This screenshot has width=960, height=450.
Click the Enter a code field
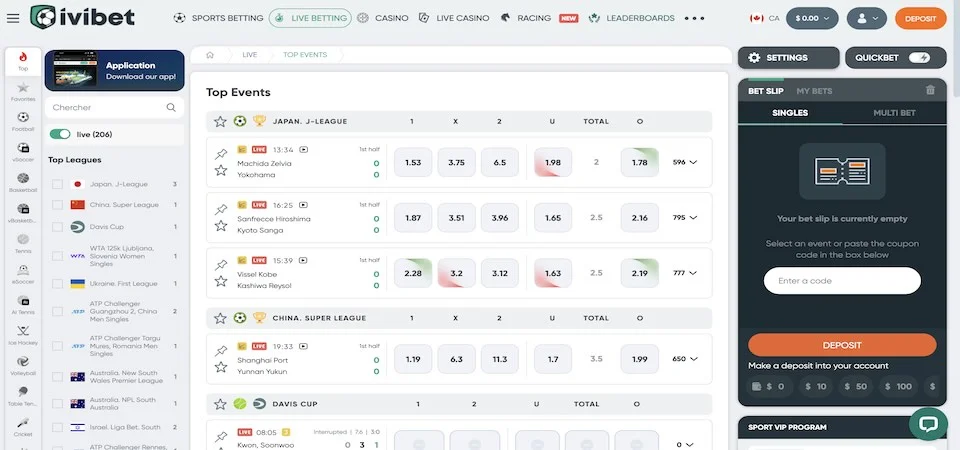842,281
